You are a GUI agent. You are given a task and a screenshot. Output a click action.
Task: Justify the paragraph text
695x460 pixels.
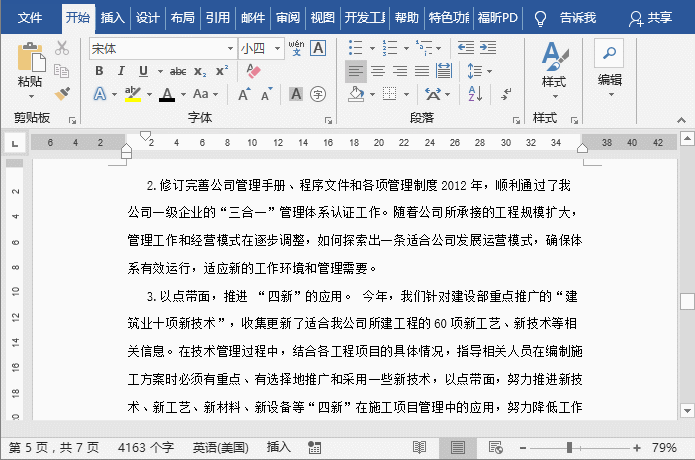coord(422,71)
